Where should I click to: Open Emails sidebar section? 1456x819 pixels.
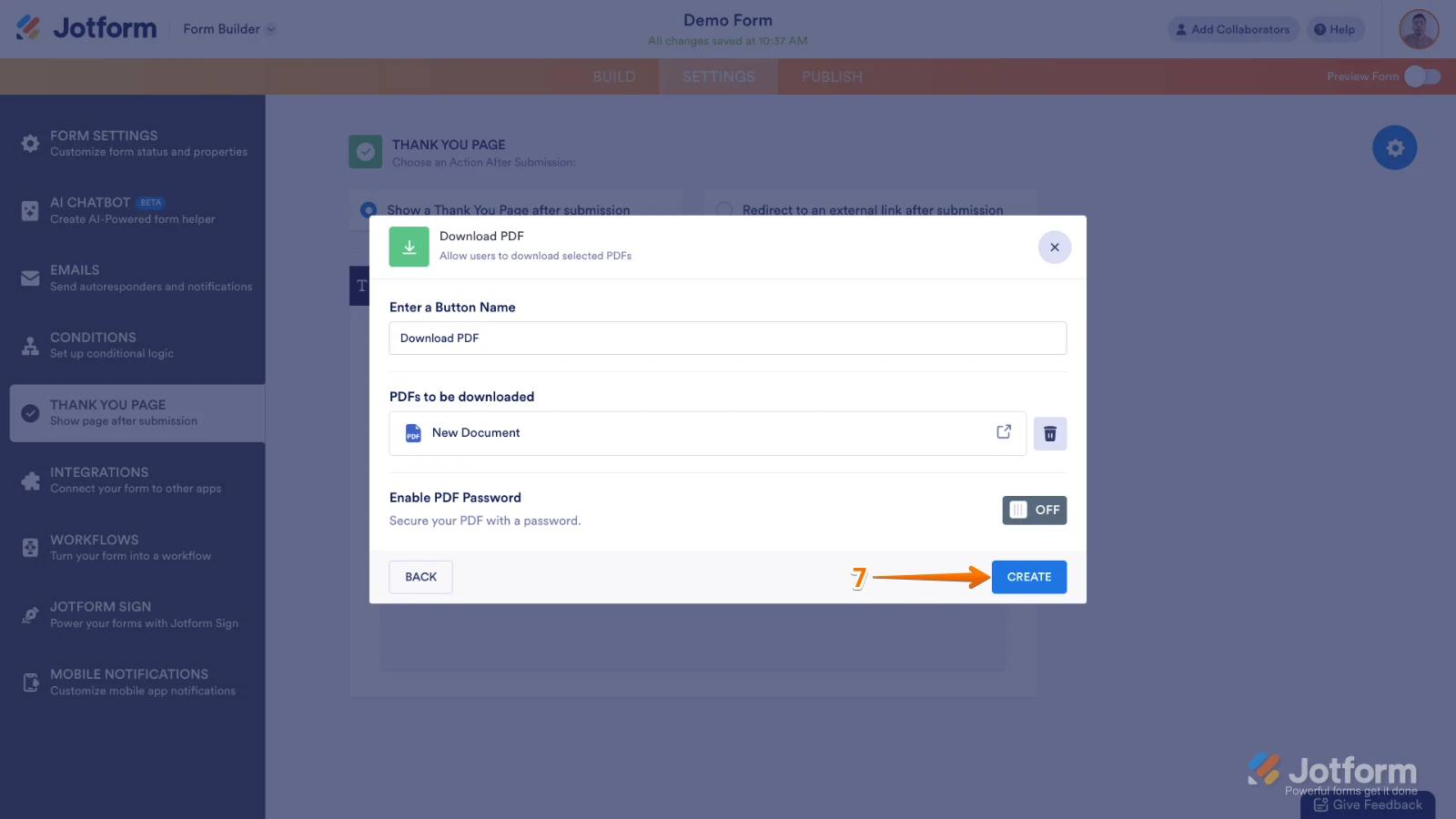(133, 278)
